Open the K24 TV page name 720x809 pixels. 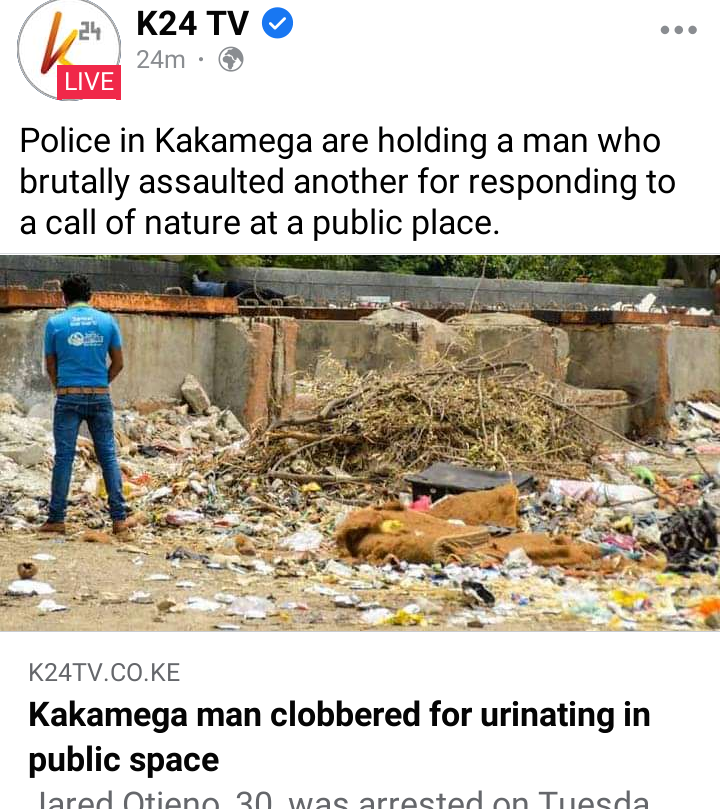(x=192, y=24)
